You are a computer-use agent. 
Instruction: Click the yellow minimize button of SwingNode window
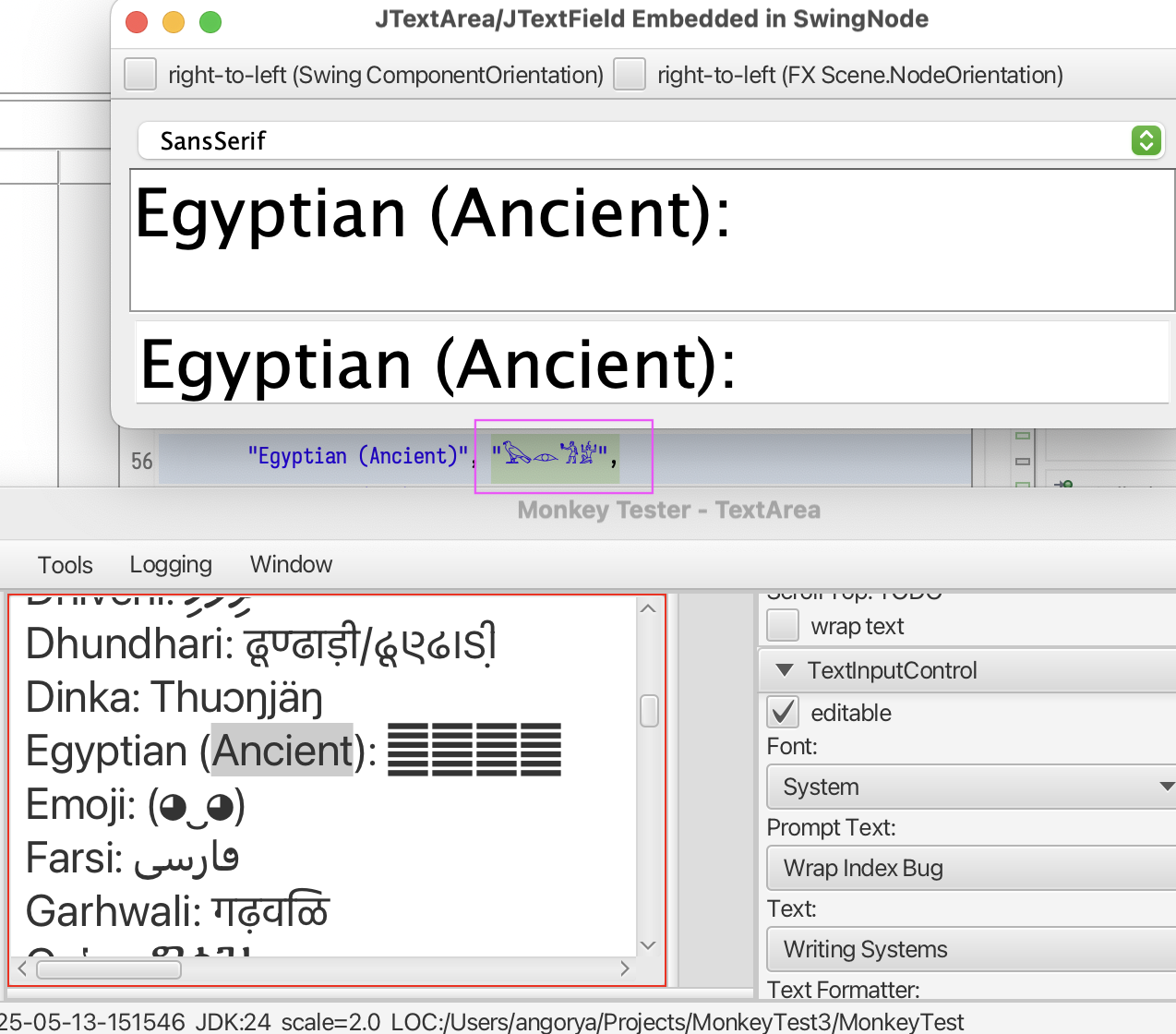click(174, 21)
